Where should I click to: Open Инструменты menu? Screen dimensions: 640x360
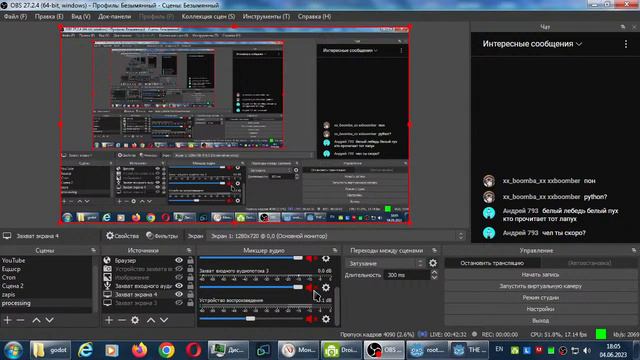tap(266, 17)
